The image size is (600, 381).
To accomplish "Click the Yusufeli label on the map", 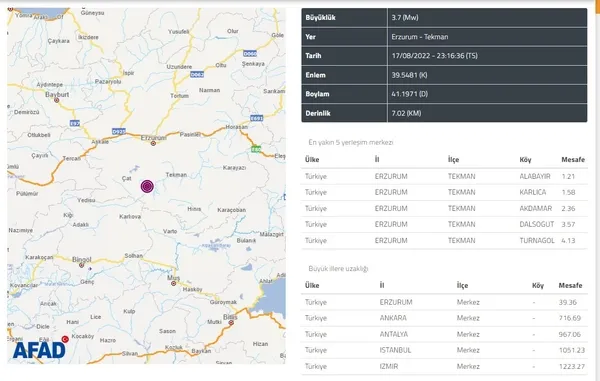I will click(x=179, y=31).
